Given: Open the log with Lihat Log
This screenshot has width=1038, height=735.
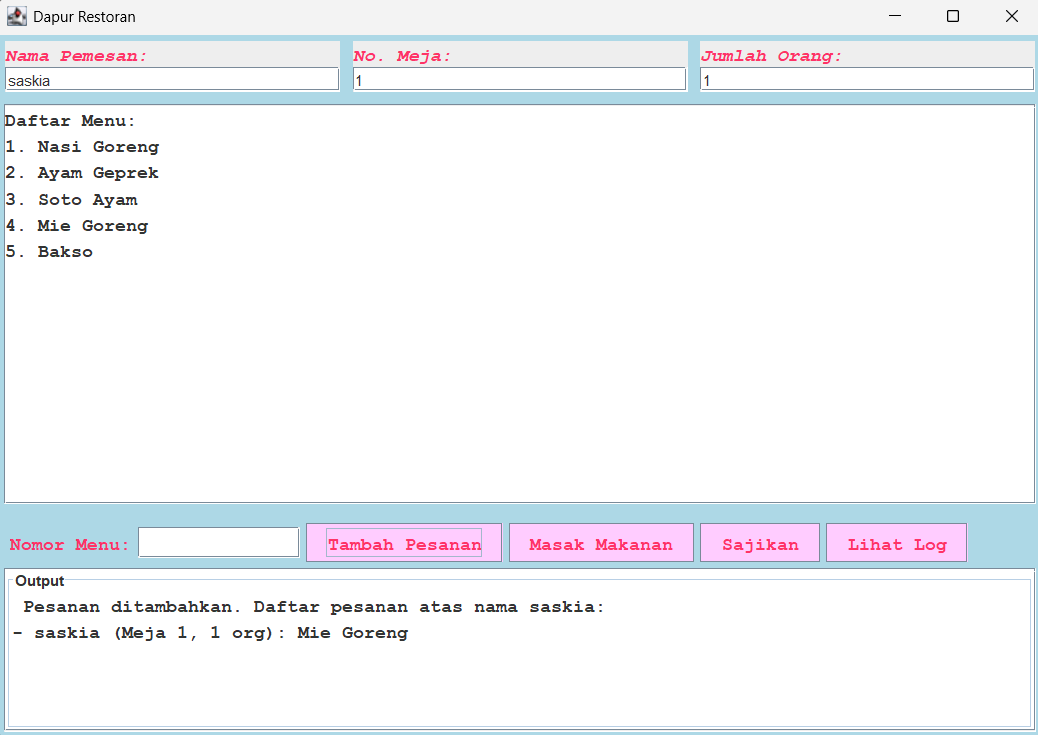Looking at the screenshot, I should point(896,544).
